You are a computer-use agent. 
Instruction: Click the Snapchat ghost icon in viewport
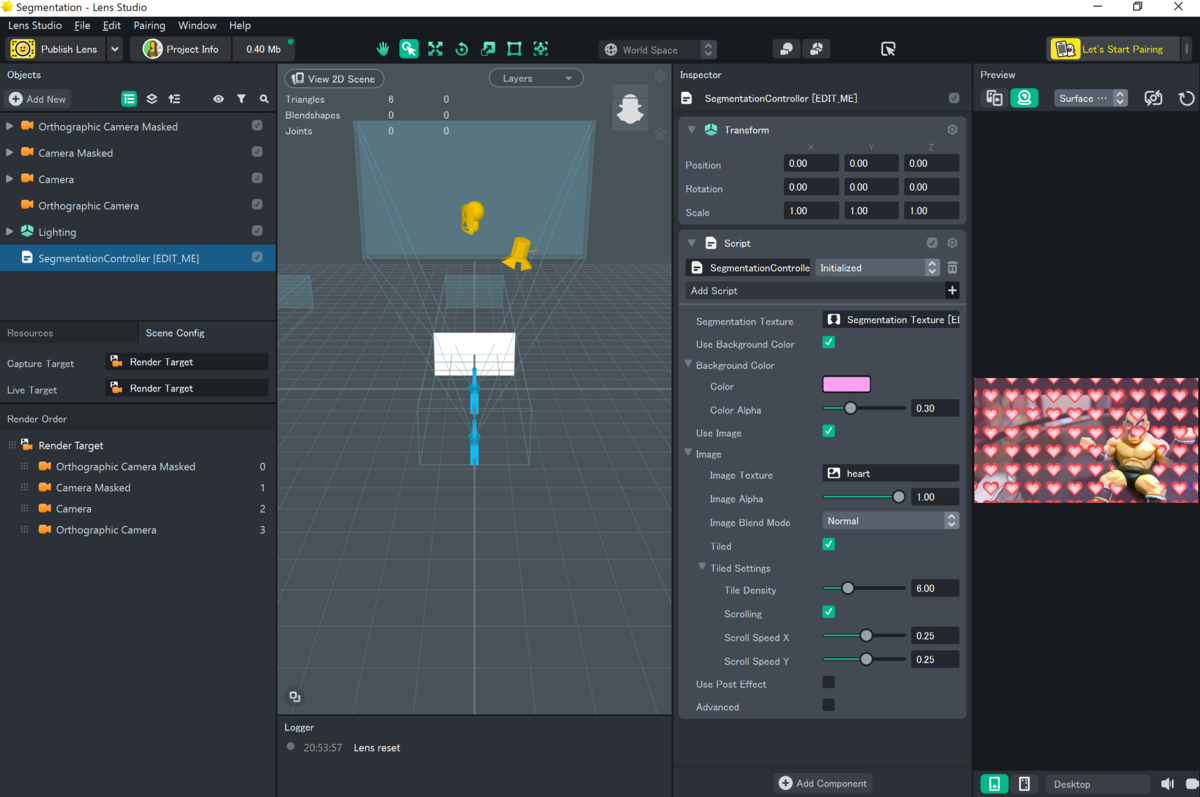click(x=630, y=107)
